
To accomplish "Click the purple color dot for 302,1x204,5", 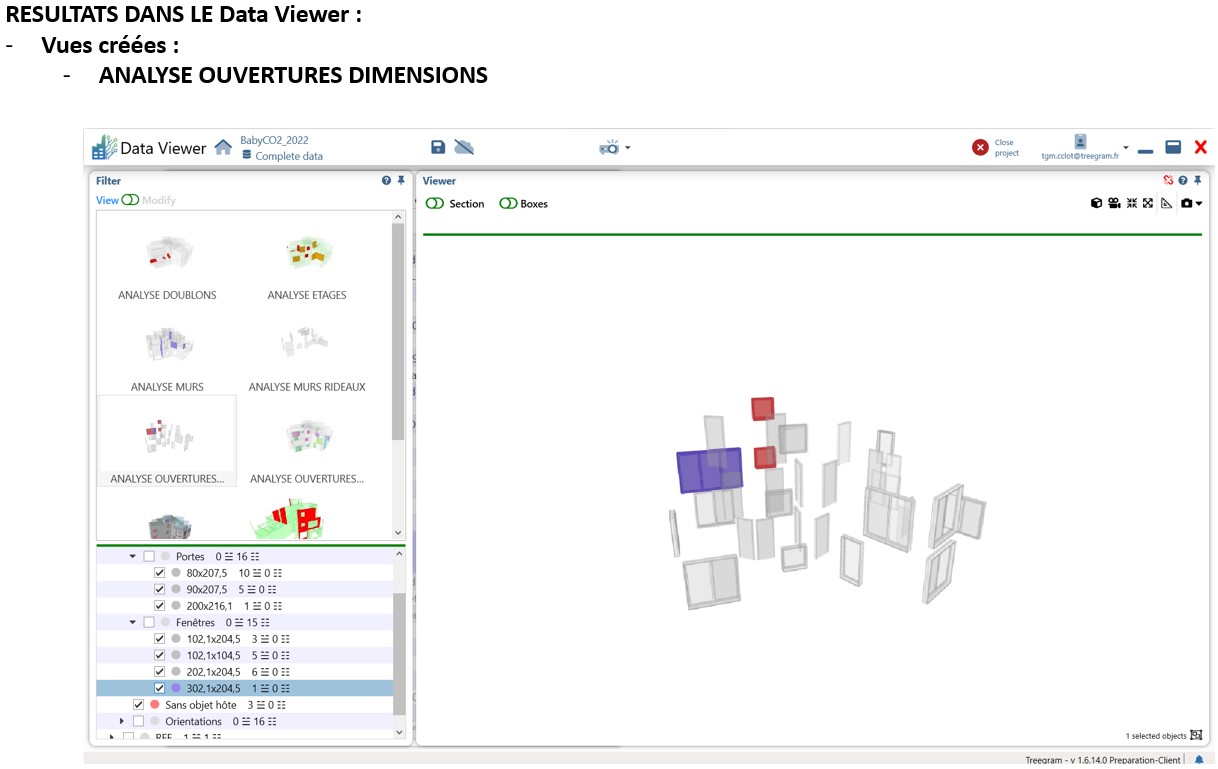I will tap(175, 688).
